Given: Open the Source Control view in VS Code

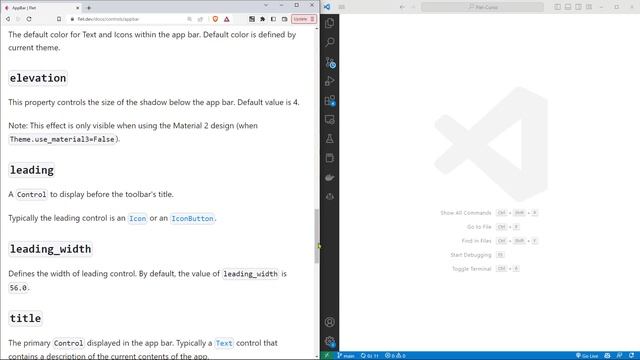Looking at the screenshot, I should click(330, 62).
